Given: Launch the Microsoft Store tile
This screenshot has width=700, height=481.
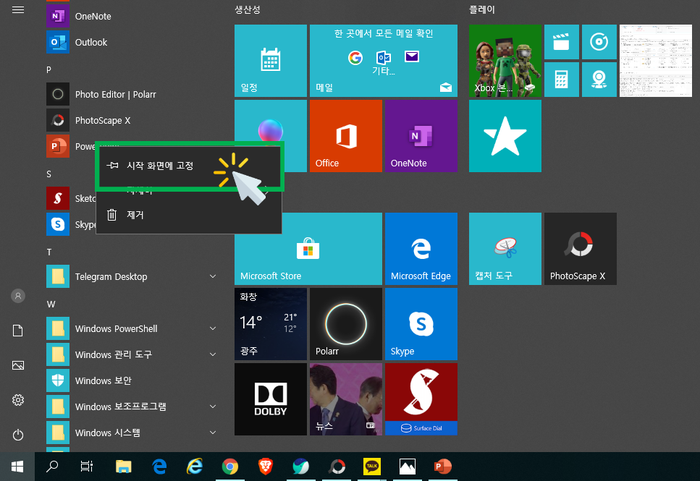Looking at the screenshot, I should point(308,249).
